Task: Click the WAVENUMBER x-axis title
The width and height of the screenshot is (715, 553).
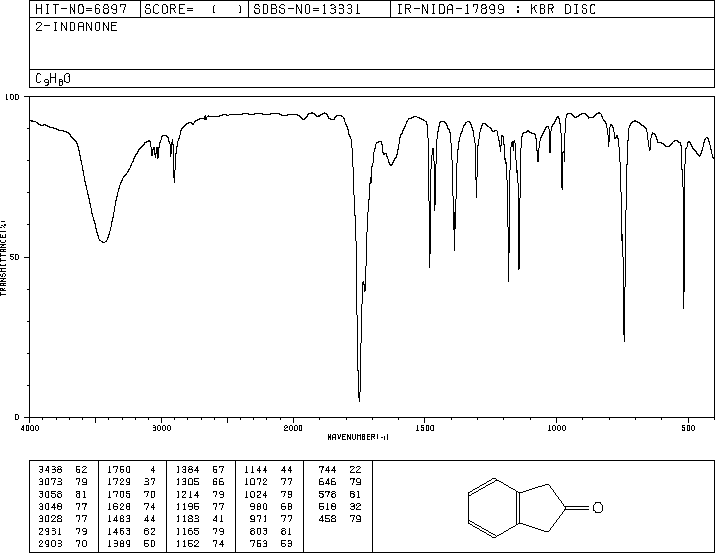Action: pos(358,437)
